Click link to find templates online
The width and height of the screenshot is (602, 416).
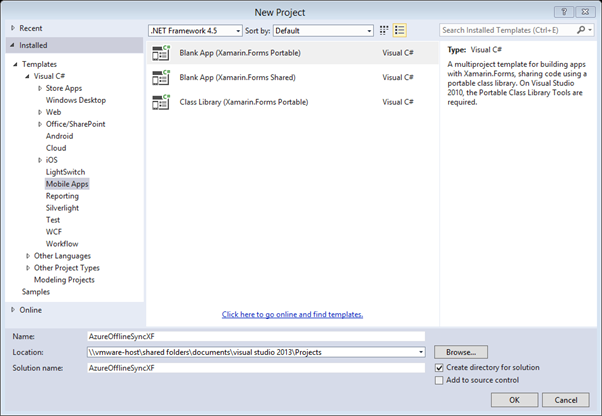click(293, 314)
